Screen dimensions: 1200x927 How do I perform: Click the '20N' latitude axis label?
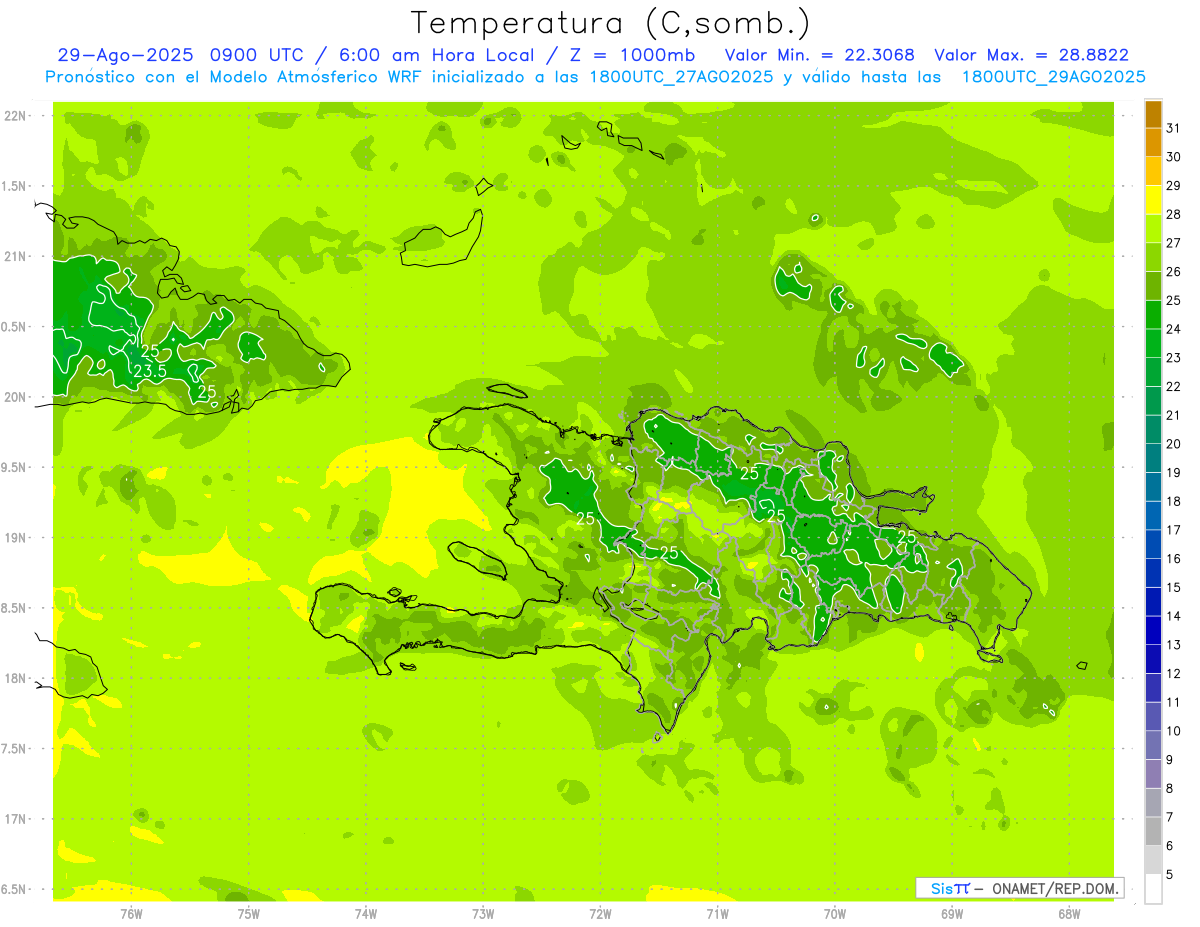[14, 397]
